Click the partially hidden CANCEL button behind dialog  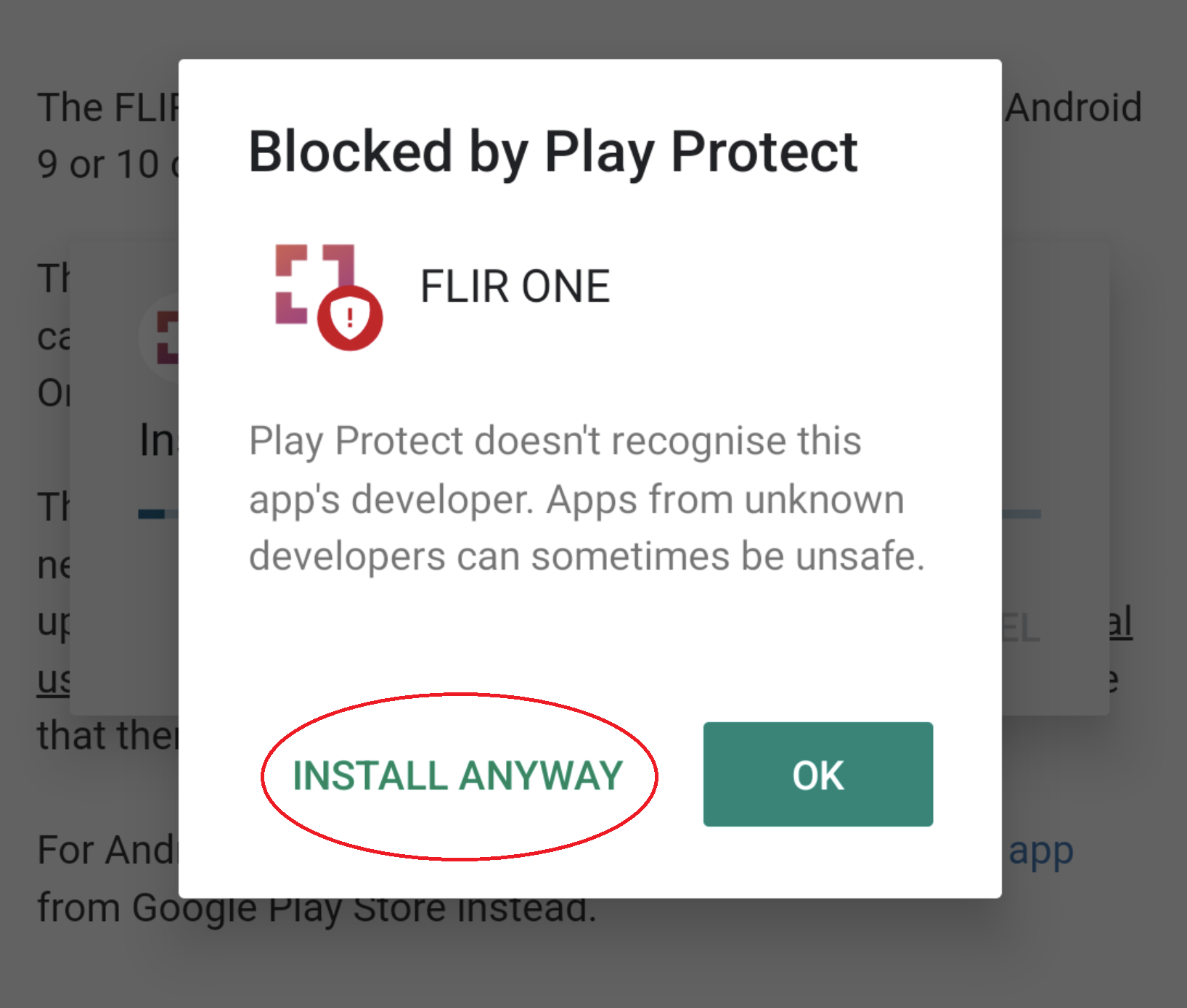[x=1021, y=628]
